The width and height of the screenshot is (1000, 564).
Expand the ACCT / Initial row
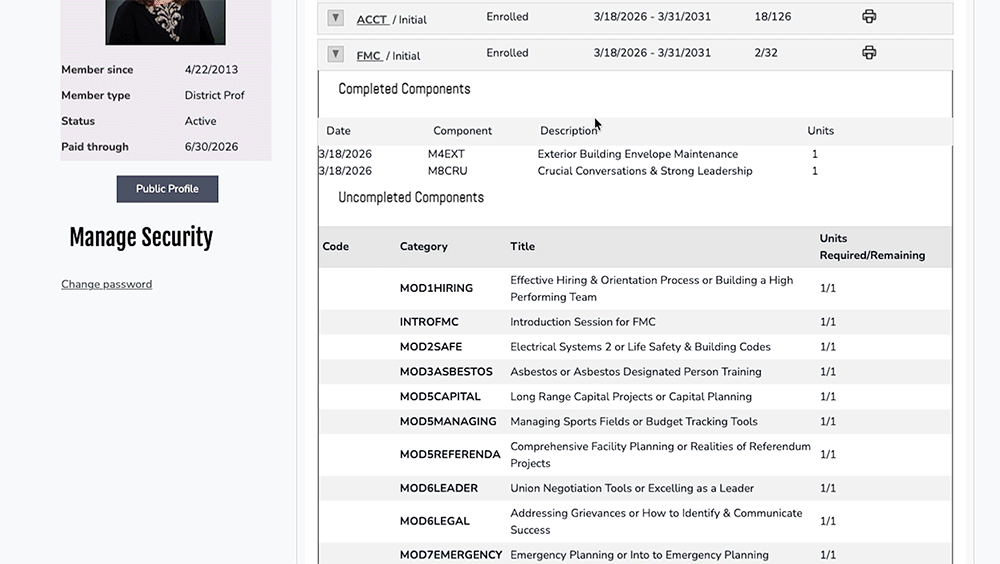[x=335, y=18]
